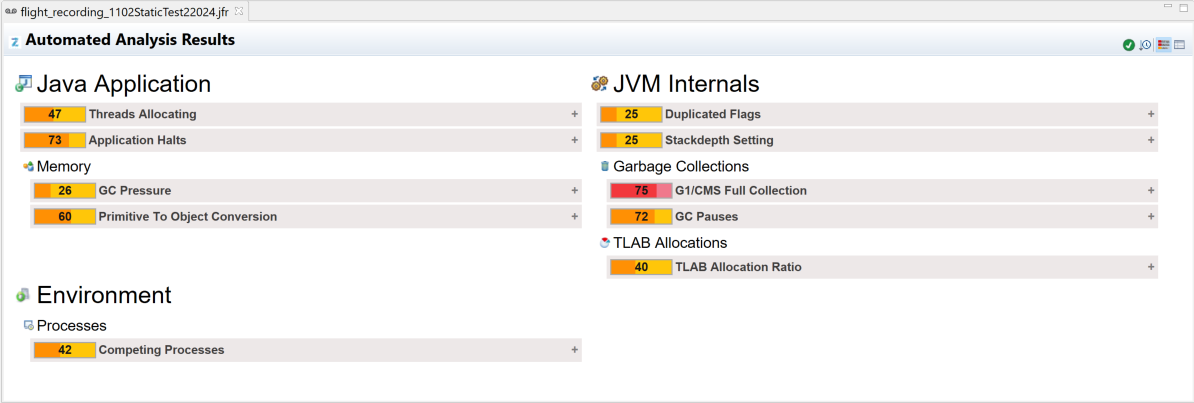1194x403 pixels.
Task: Toggle the green checkmark show-OK-results icon
Action: (x=1129, y=45)
